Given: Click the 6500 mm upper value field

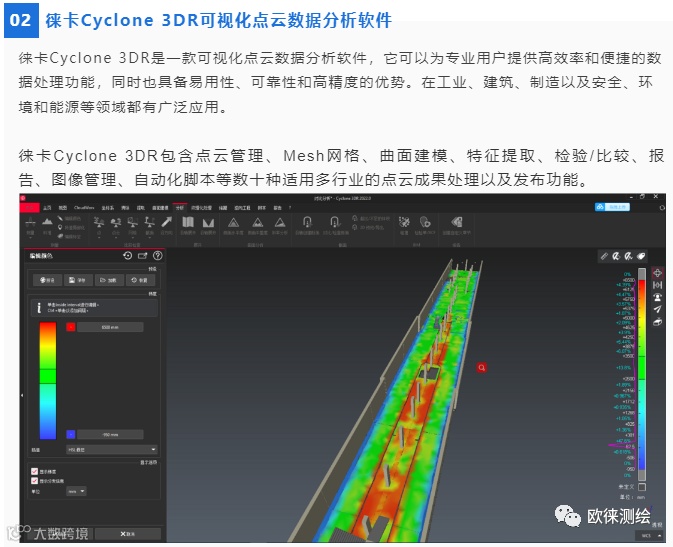Looking at the screenshot, I should coord(110,327).
